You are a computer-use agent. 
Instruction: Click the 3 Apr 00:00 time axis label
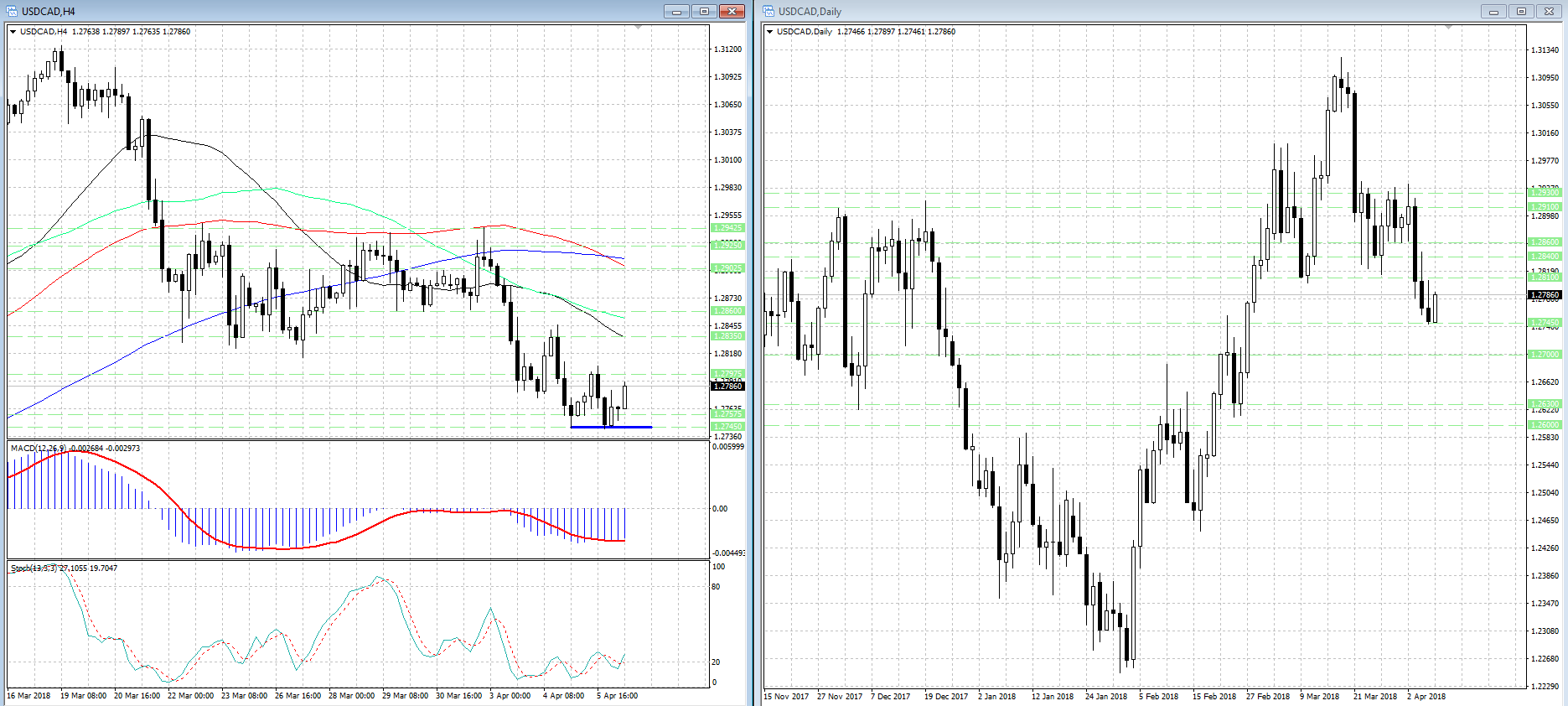pos(510,696)
